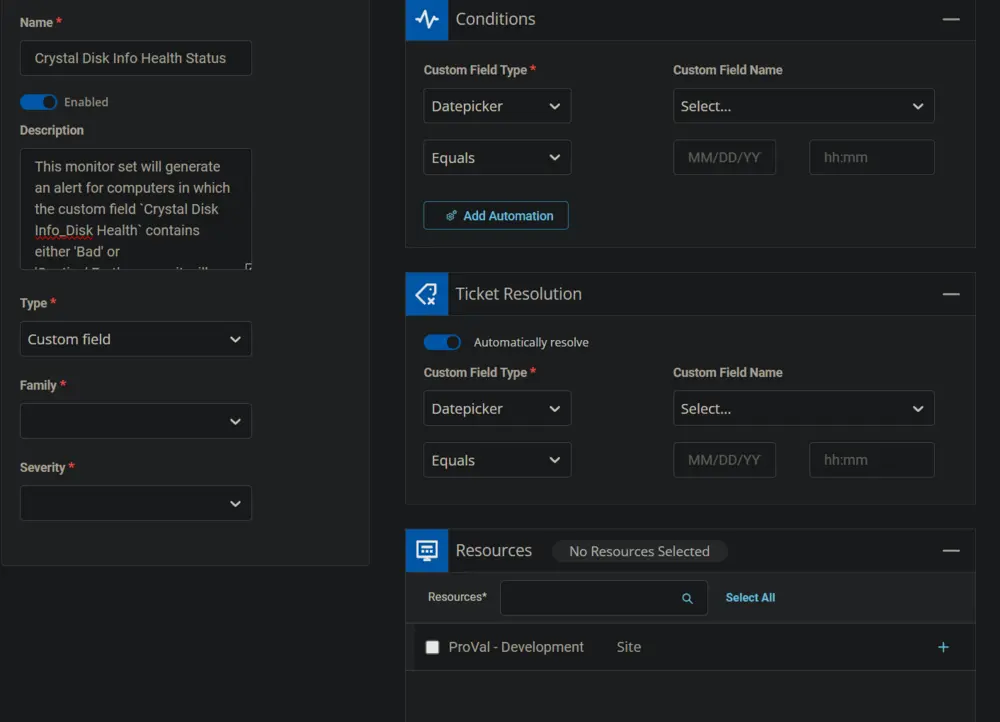Open Ticket Resolution Custom Field Name dropdown
The width and height of the screenshot is (1000, 722).
pyautogui.click(x=804, y=408)
